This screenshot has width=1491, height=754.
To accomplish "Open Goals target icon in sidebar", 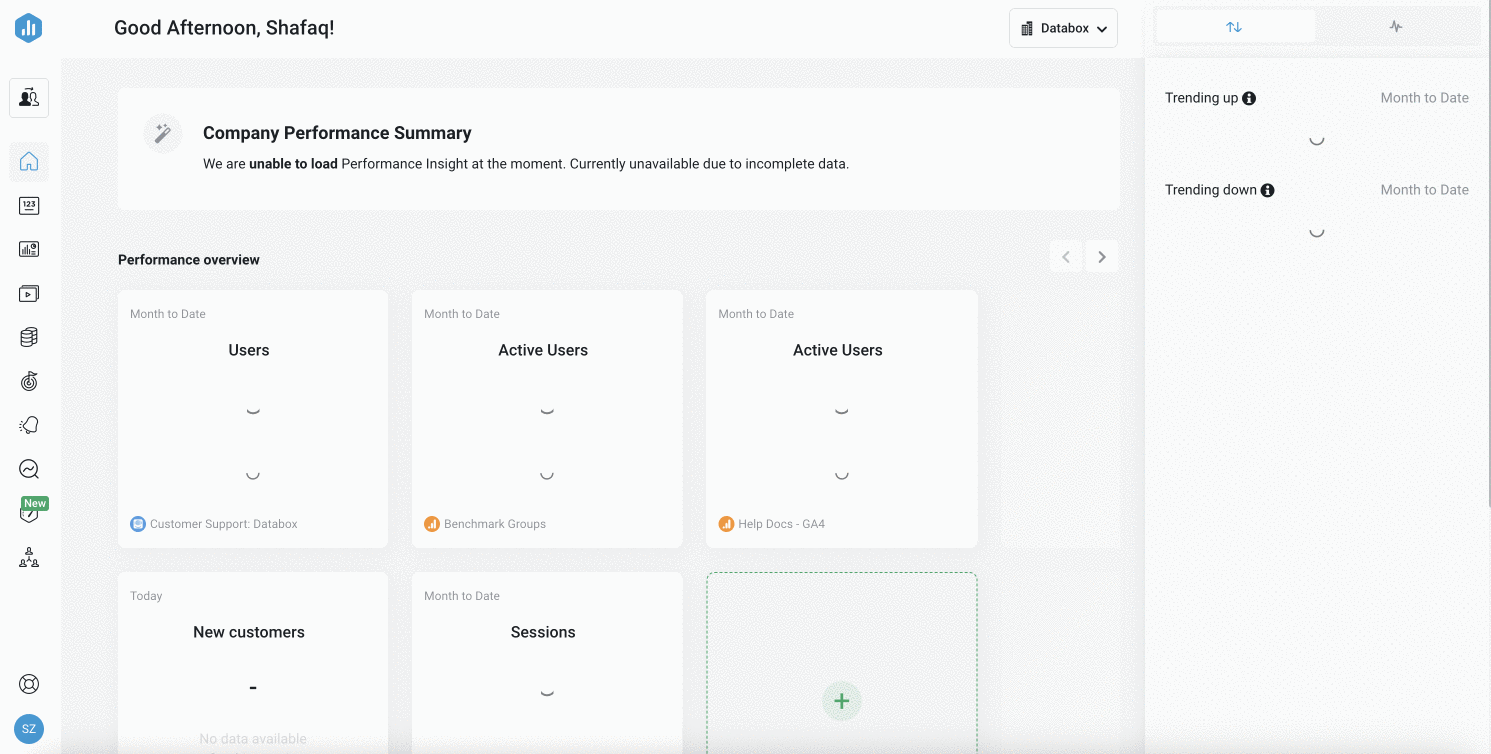I will click(29, 381).
